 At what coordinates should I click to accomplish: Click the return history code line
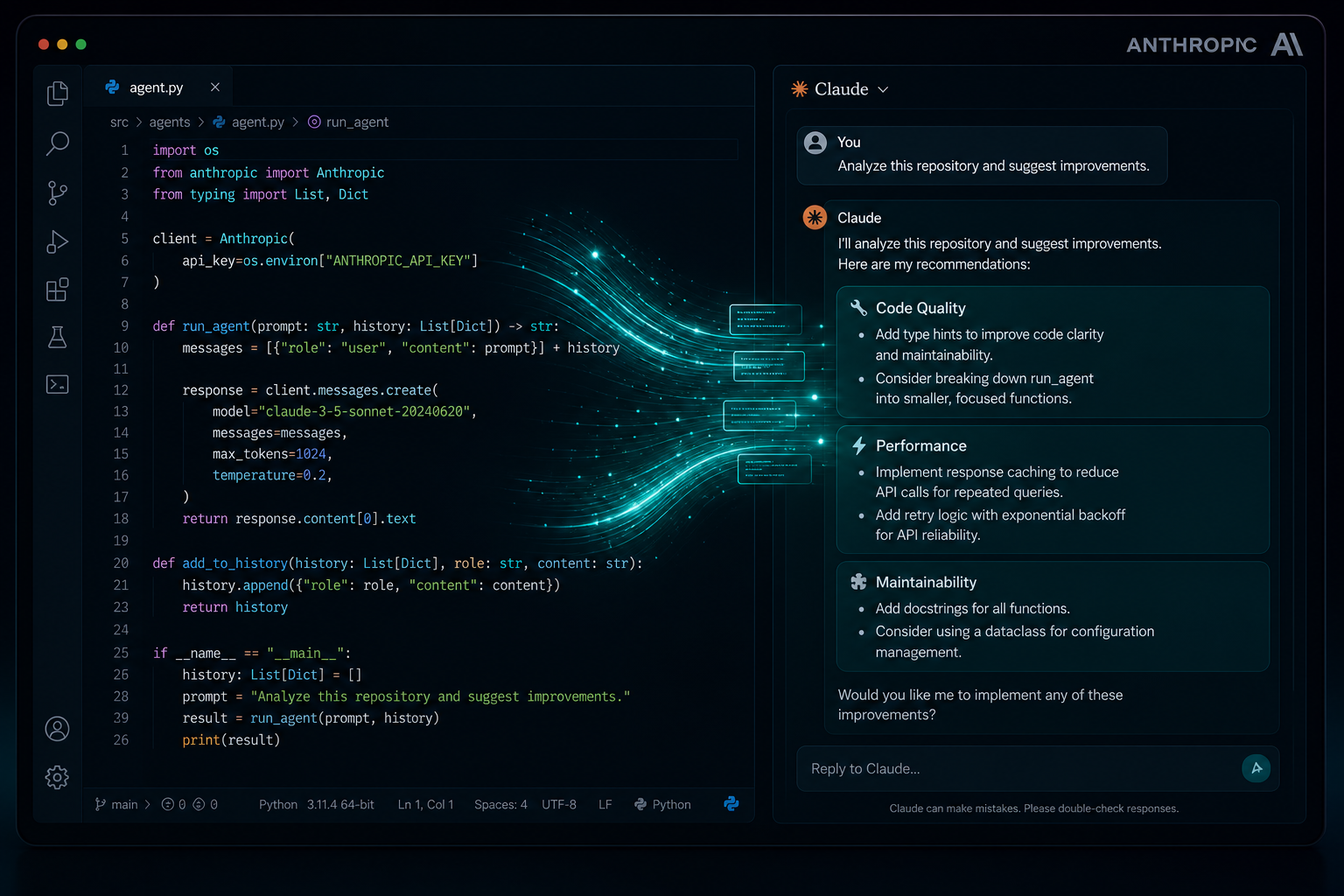pyautogui.click(x=234, y=607)
